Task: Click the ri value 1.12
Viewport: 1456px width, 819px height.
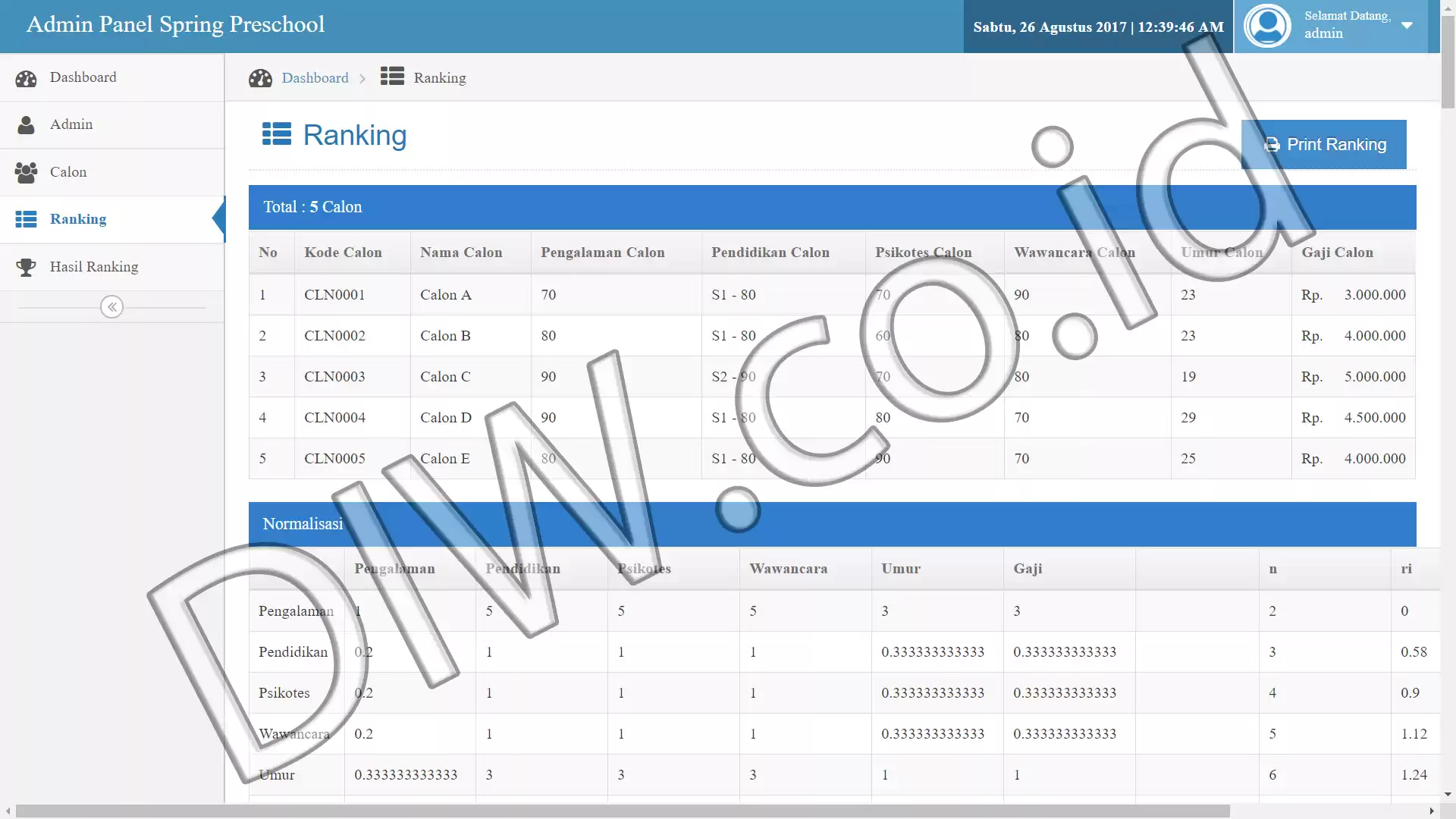Action: (x=1414, y=734)
